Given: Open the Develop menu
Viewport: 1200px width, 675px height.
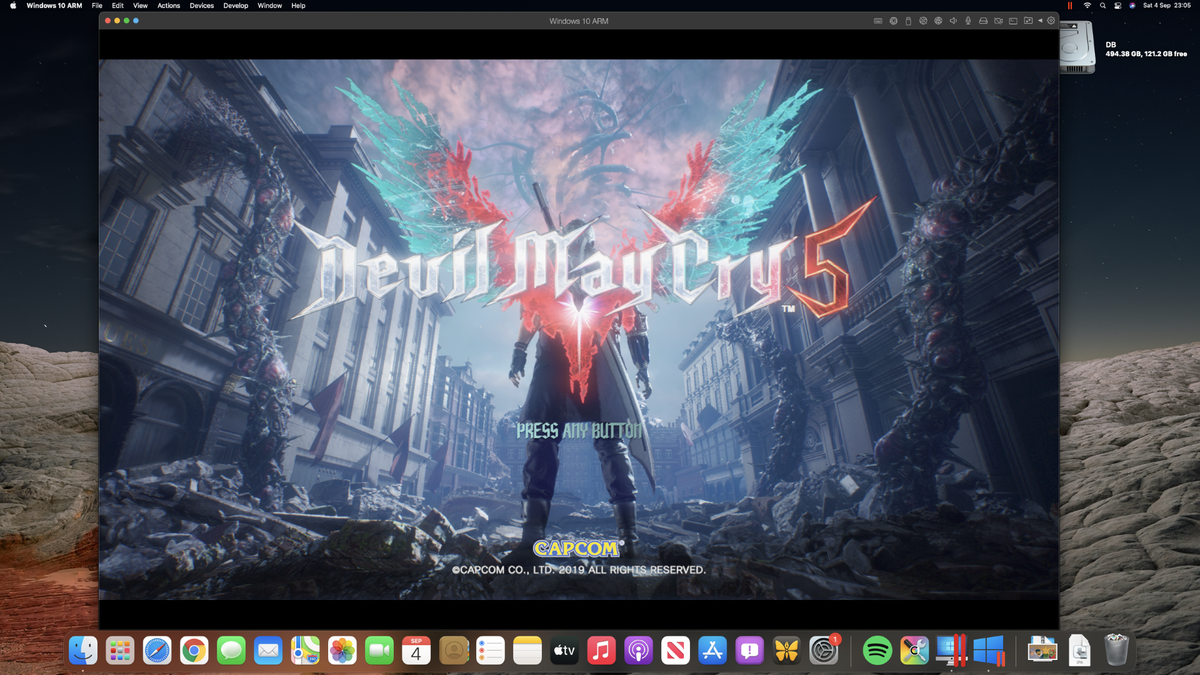Looking at the screenshot, I should (x=236, y=5).
